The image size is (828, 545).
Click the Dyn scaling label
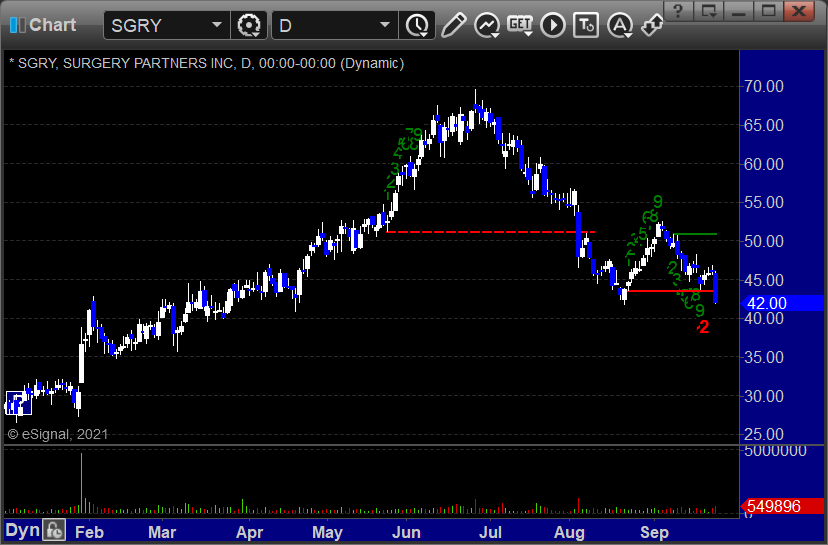22,530
